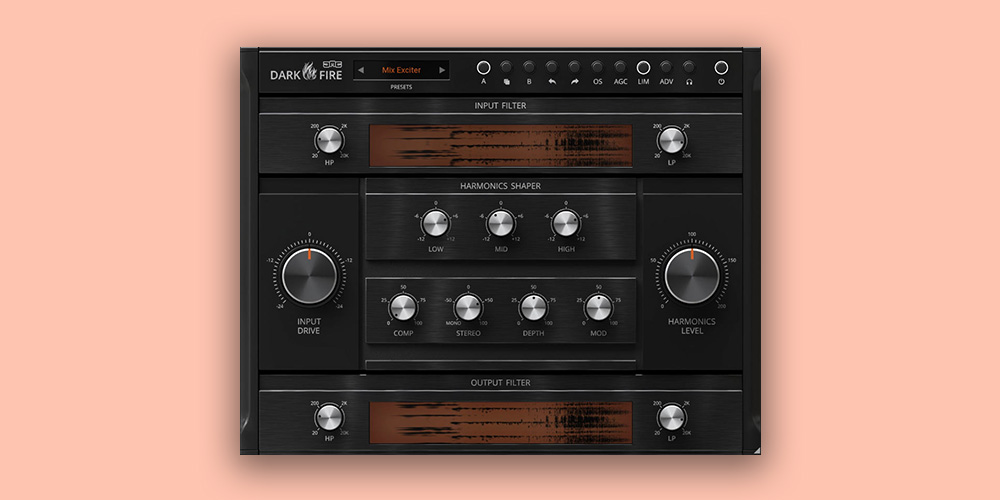
Task: Click the DEPTH knob
Action: tap(533, 307)
